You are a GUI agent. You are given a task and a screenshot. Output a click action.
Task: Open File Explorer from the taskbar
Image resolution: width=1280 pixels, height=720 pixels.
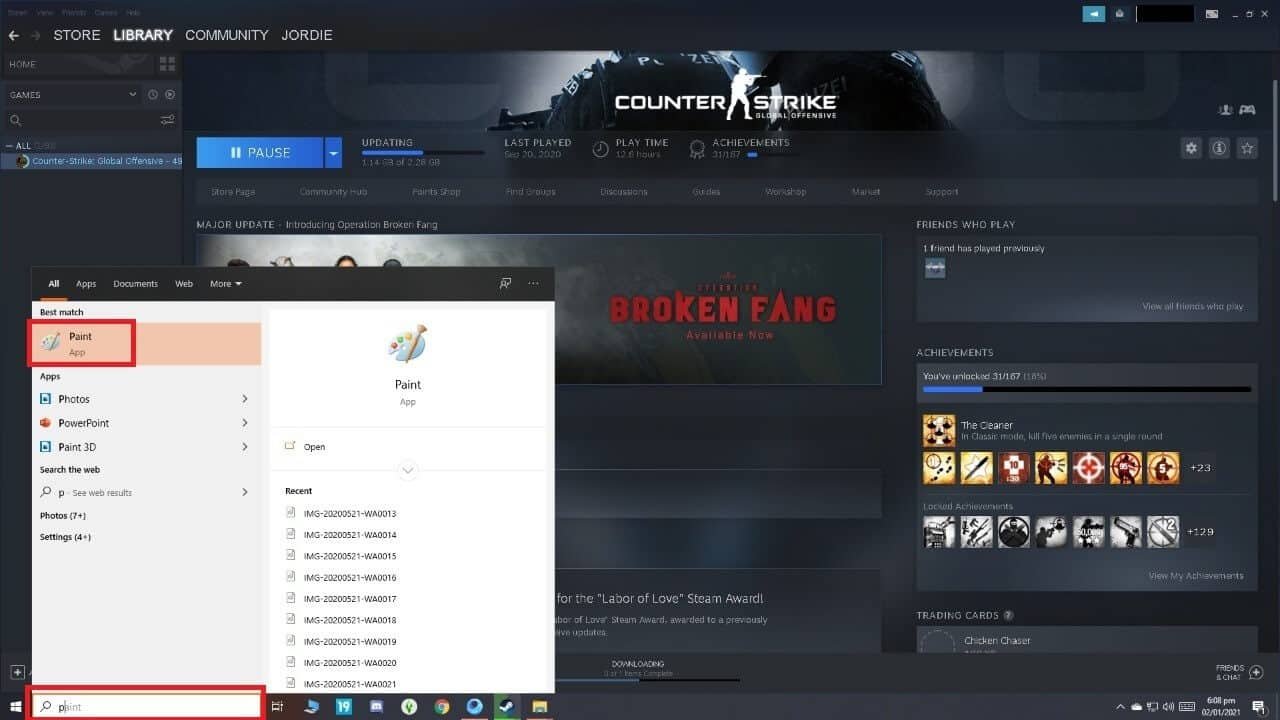pos(540,706)
